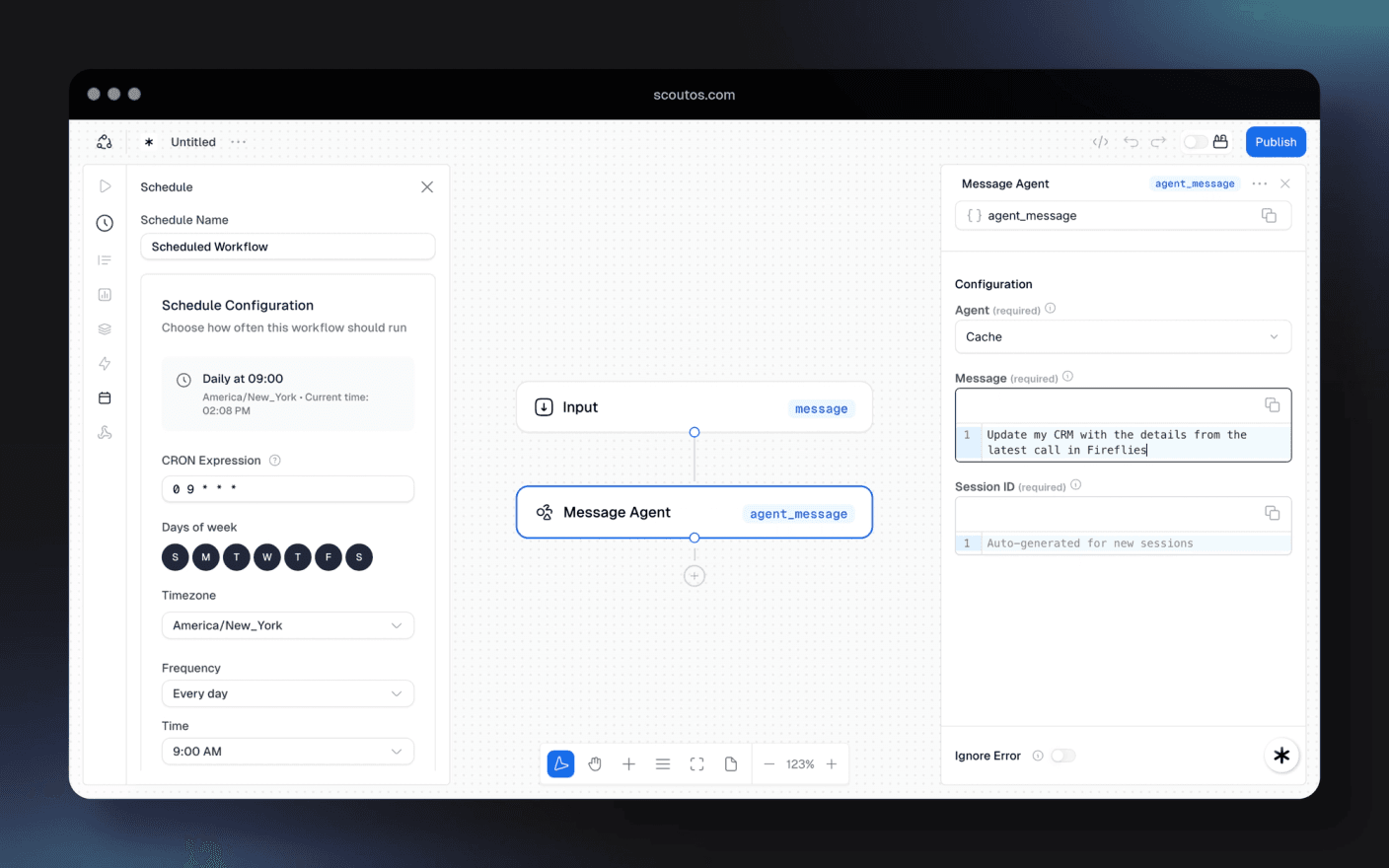
Task: Select the pointer tool in bottom toolbar
Action: coord(560,763)
